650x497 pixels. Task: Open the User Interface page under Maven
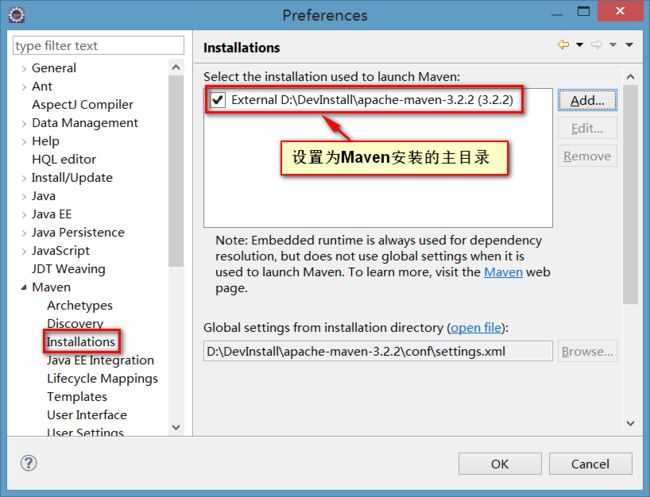pyautogui.click(x=87, y=415)
